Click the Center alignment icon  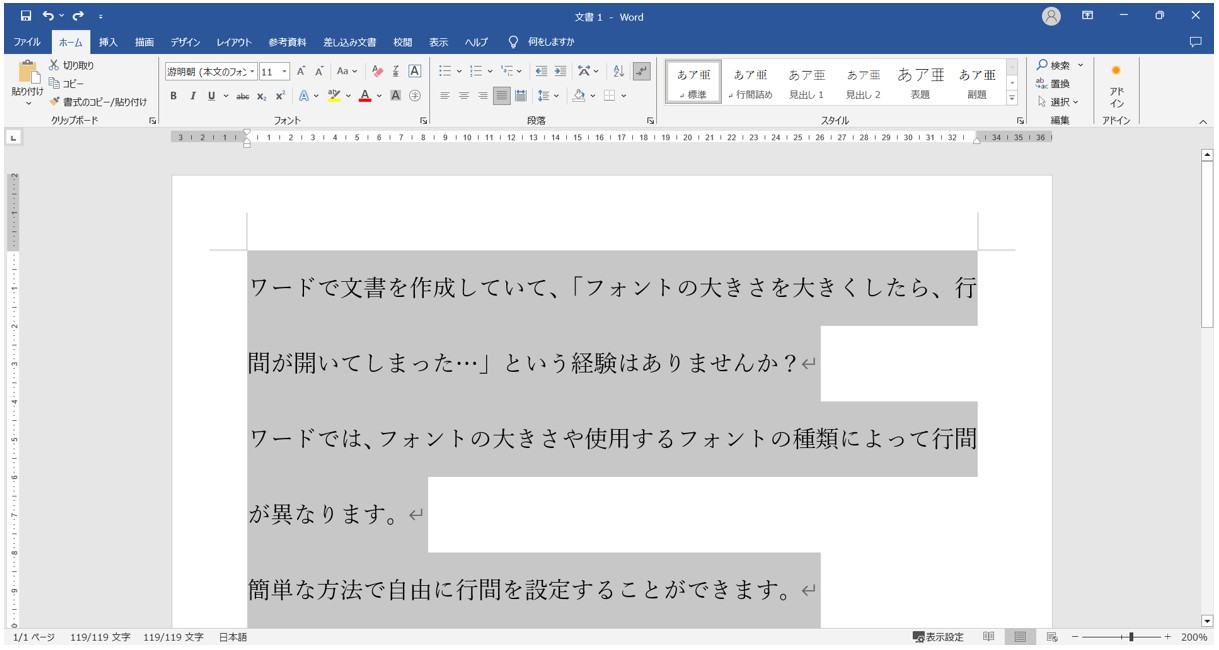pyautogui.click(x=464, y=96)
